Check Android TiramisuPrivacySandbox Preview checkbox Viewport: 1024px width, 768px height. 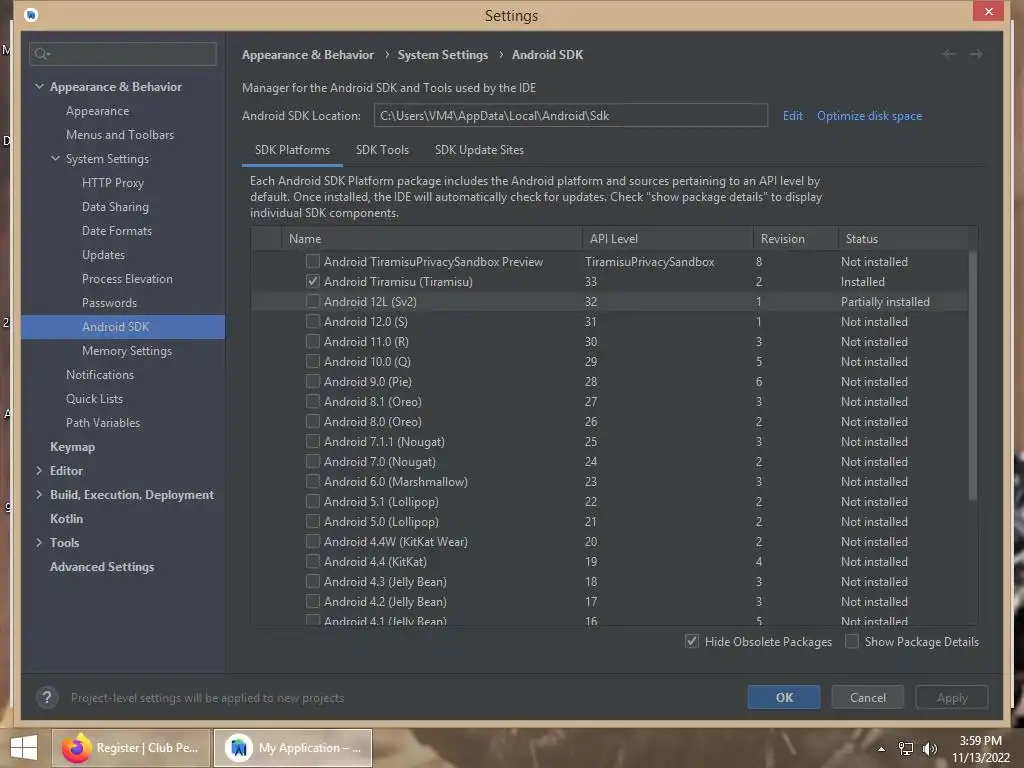click(x=313, y=261)
